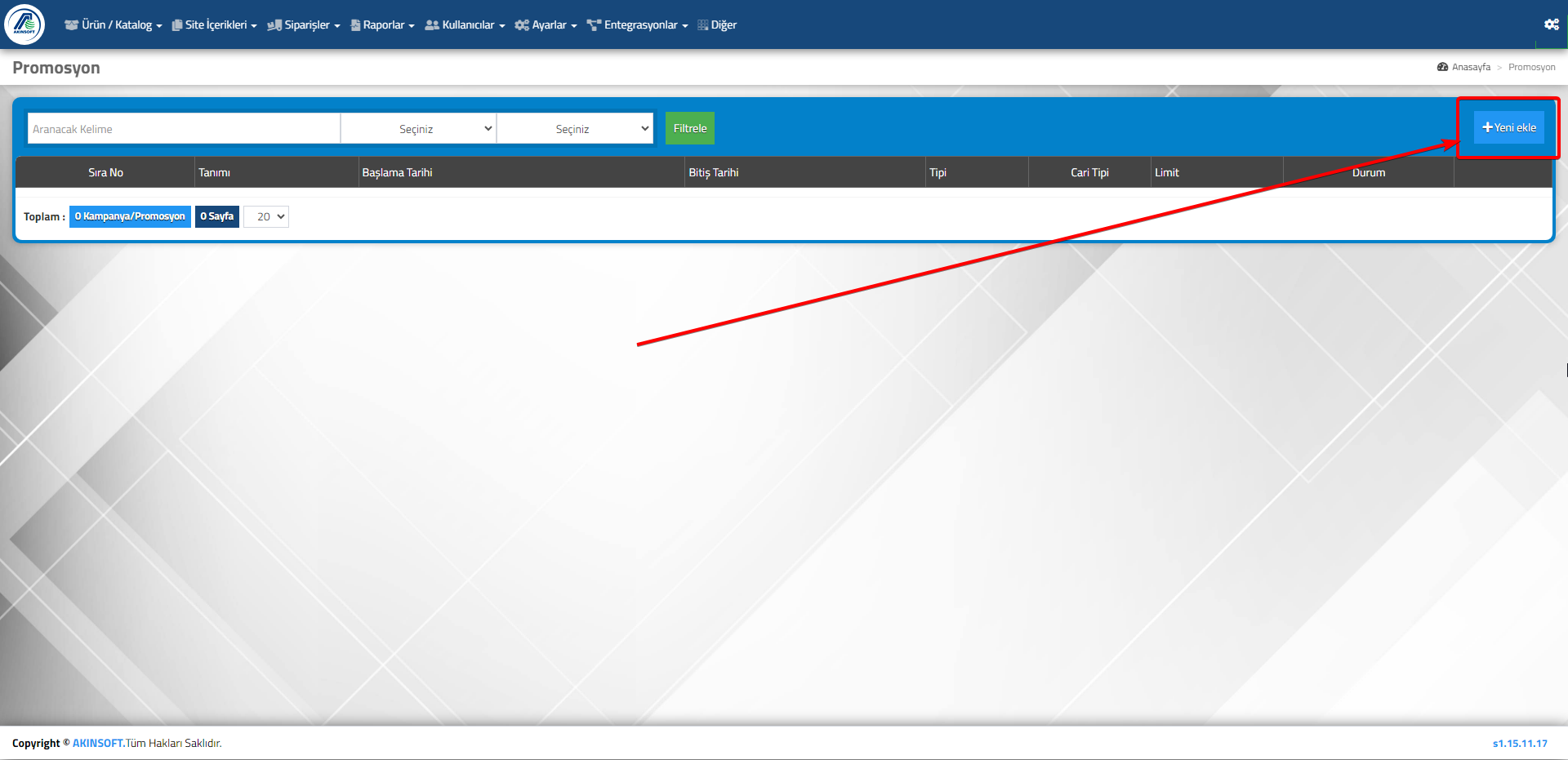Open the settings gears icon at top right
1568x760 pixels.
(1552, 24)
